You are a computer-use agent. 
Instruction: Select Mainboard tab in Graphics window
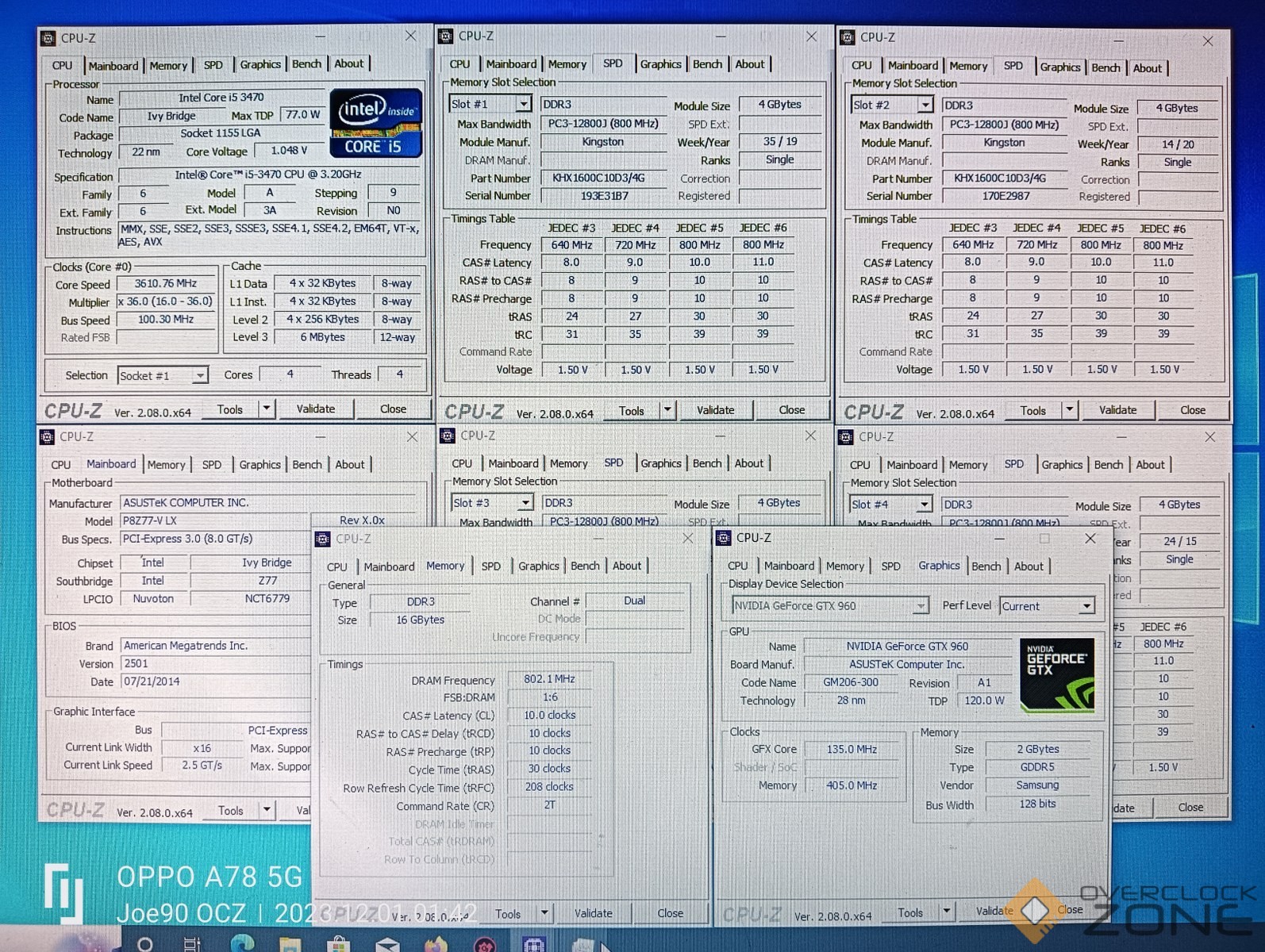(789, 566)
